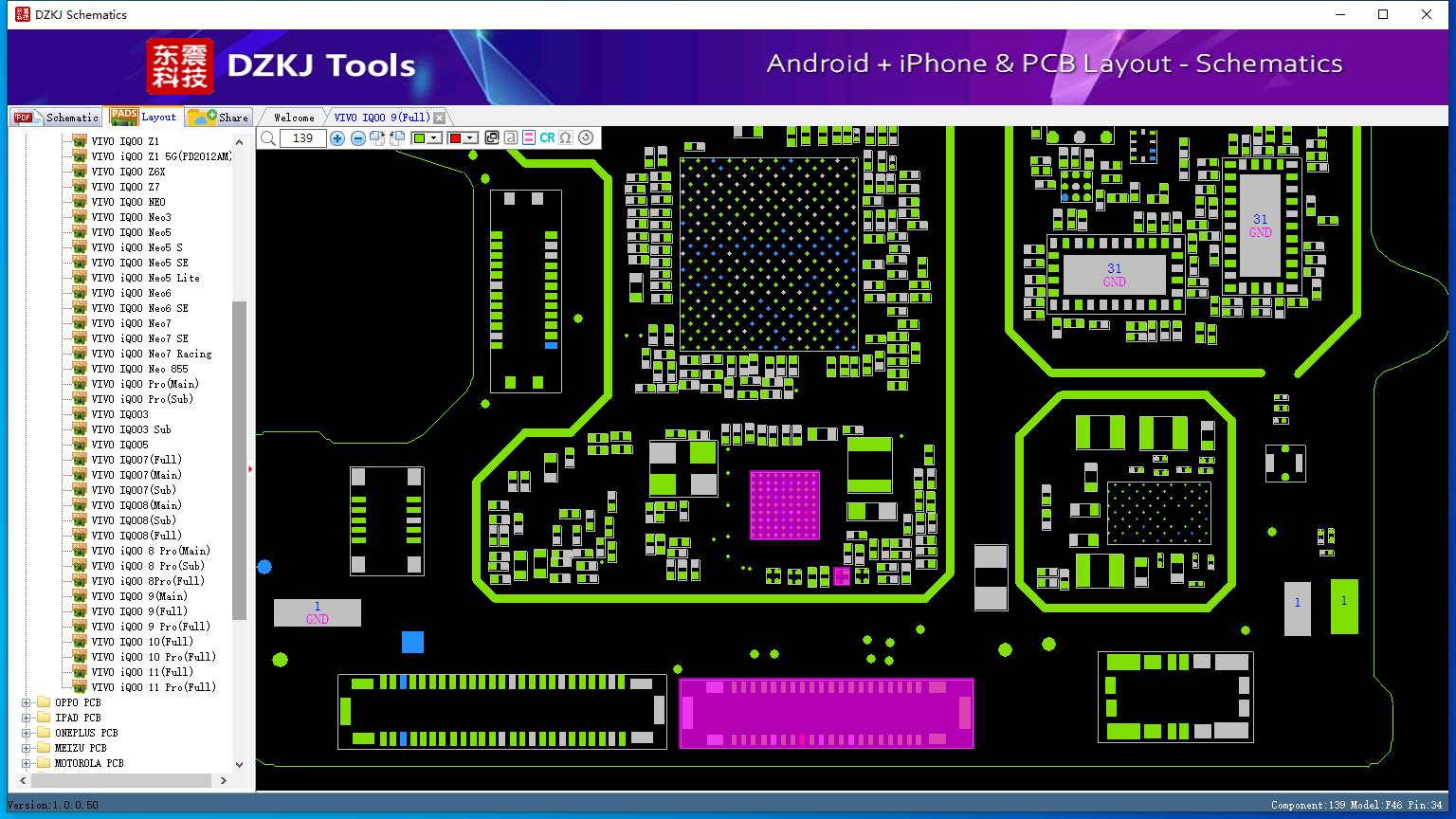Click 'Component:139 Model:F46 Pin:34' in status bar
The width and height of the screenshot is (1456, 819).
1356,805
